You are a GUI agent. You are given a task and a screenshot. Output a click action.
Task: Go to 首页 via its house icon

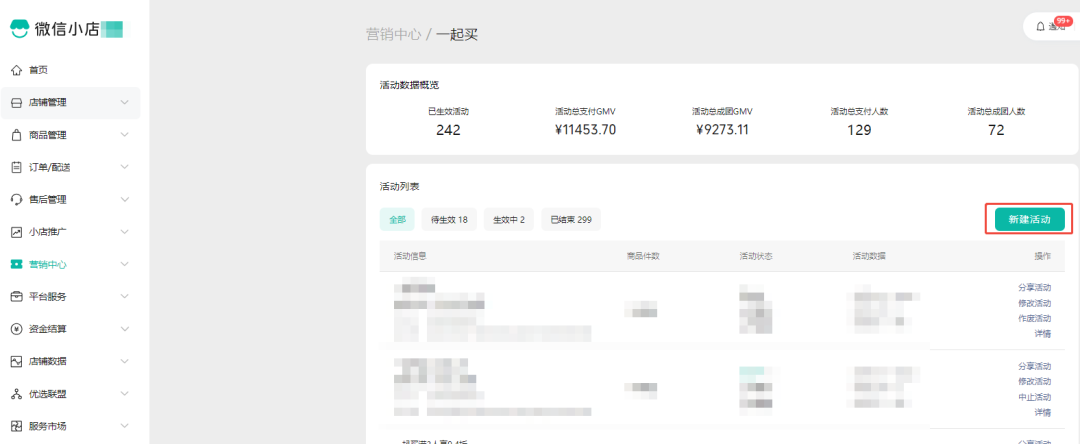17,70
